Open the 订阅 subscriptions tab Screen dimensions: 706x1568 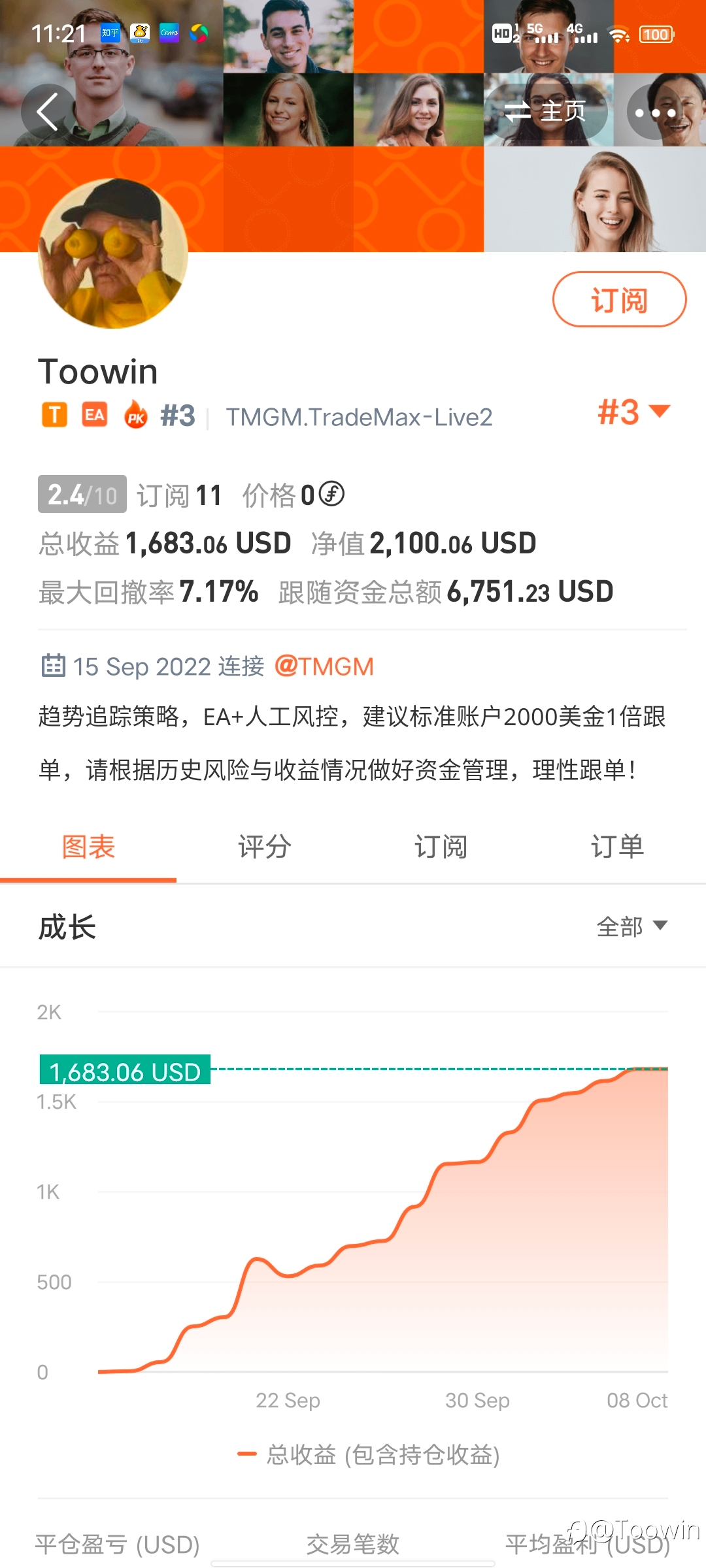pos(441,847)
